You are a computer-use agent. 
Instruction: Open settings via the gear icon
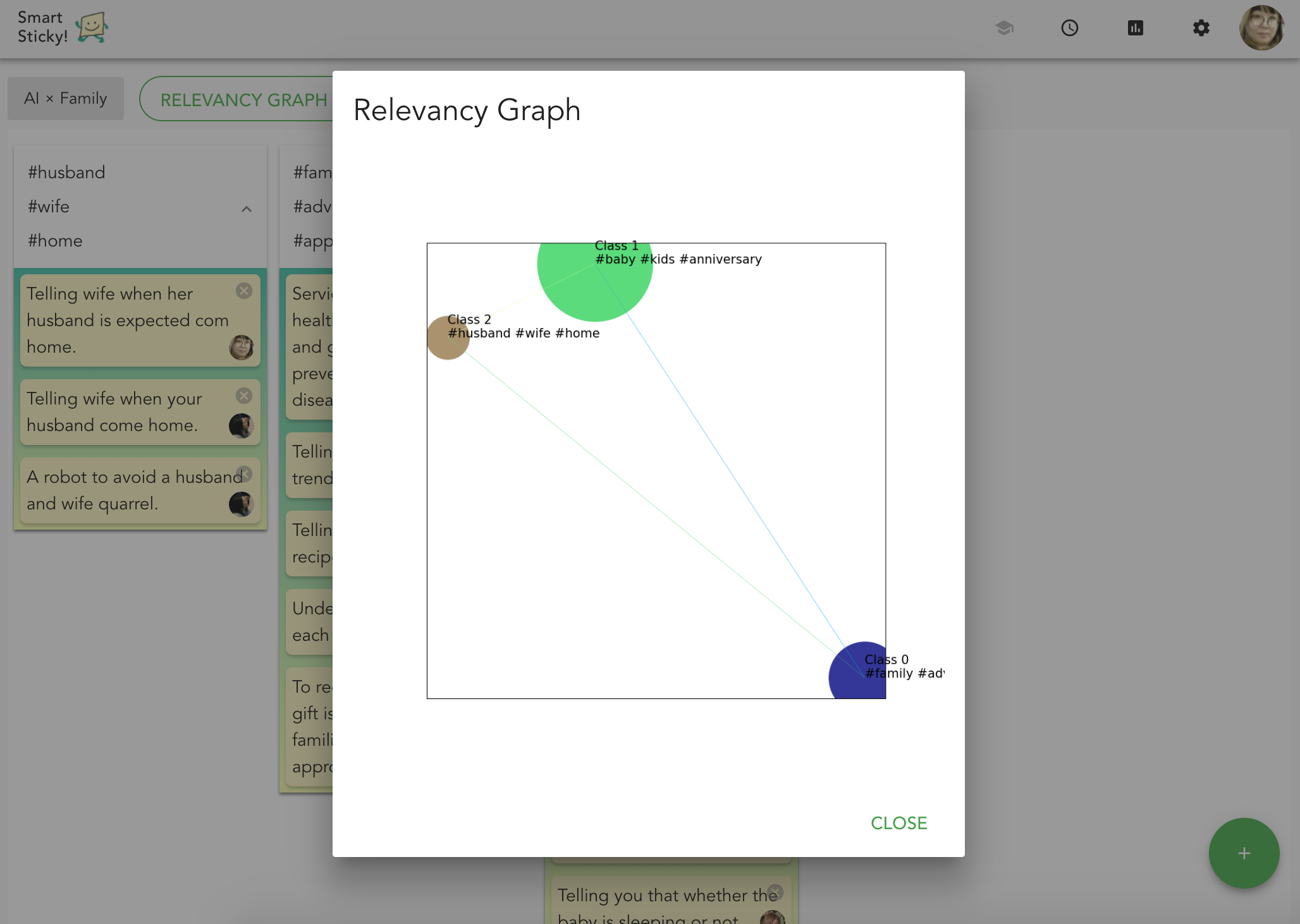click(x=1201, y=28)
